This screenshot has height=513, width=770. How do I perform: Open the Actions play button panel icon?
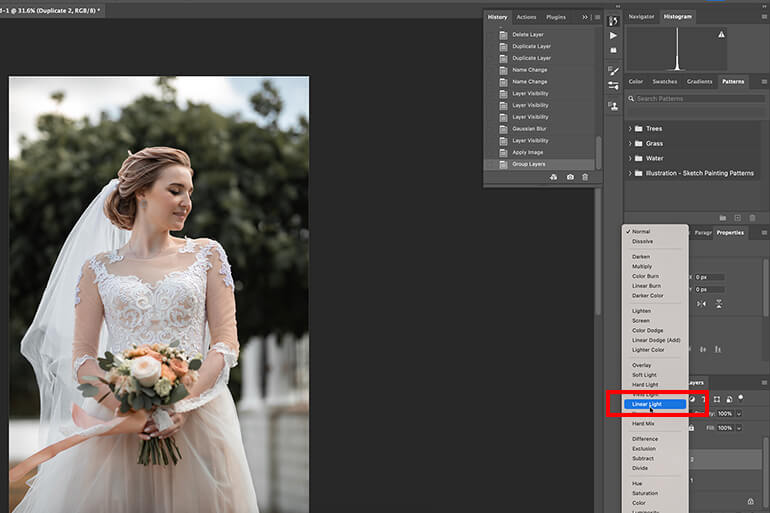613,35
